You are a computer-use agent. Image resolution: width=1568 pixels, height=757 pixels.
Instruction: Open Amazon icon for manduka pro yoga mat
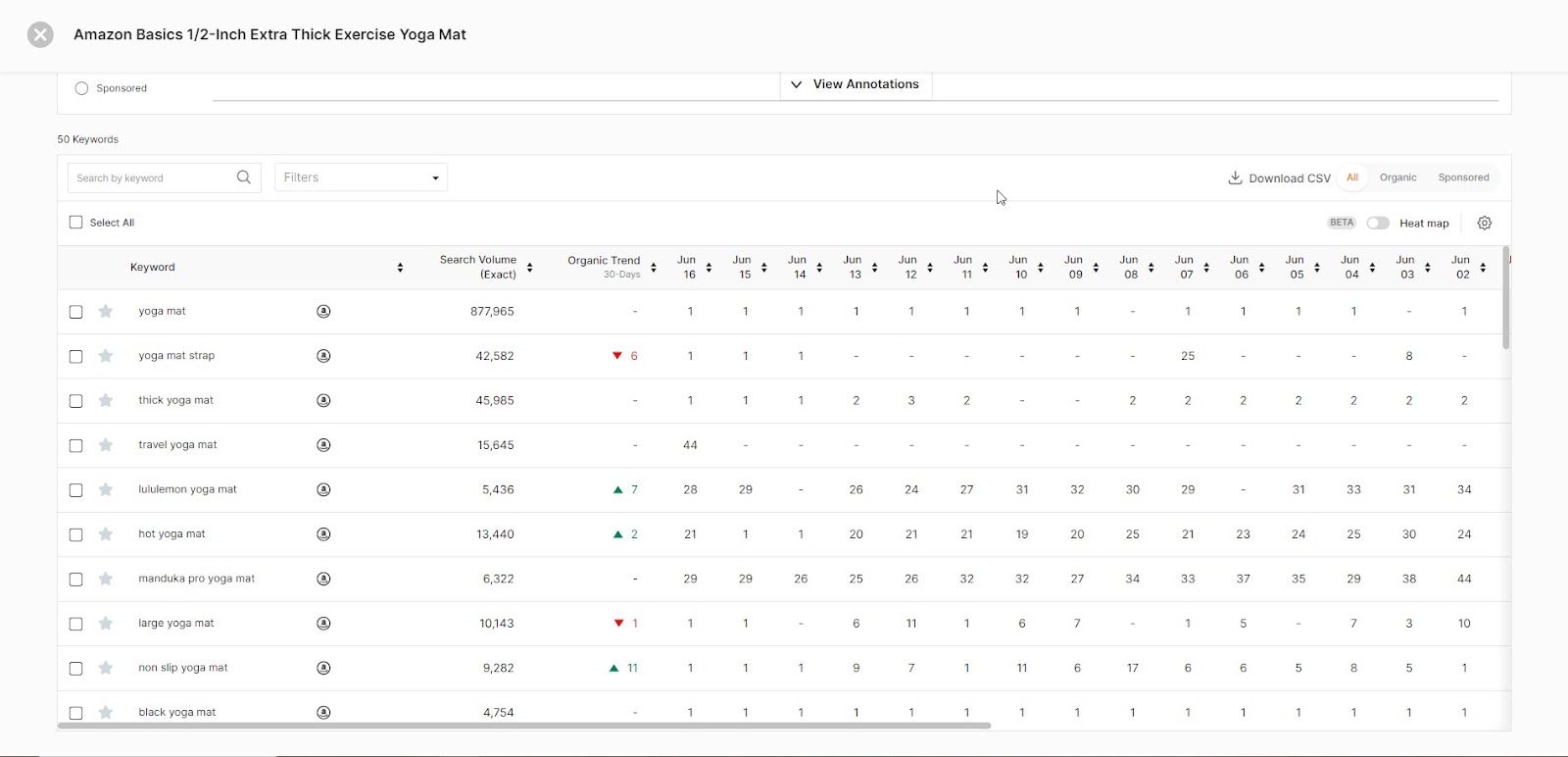click(323, 579)
